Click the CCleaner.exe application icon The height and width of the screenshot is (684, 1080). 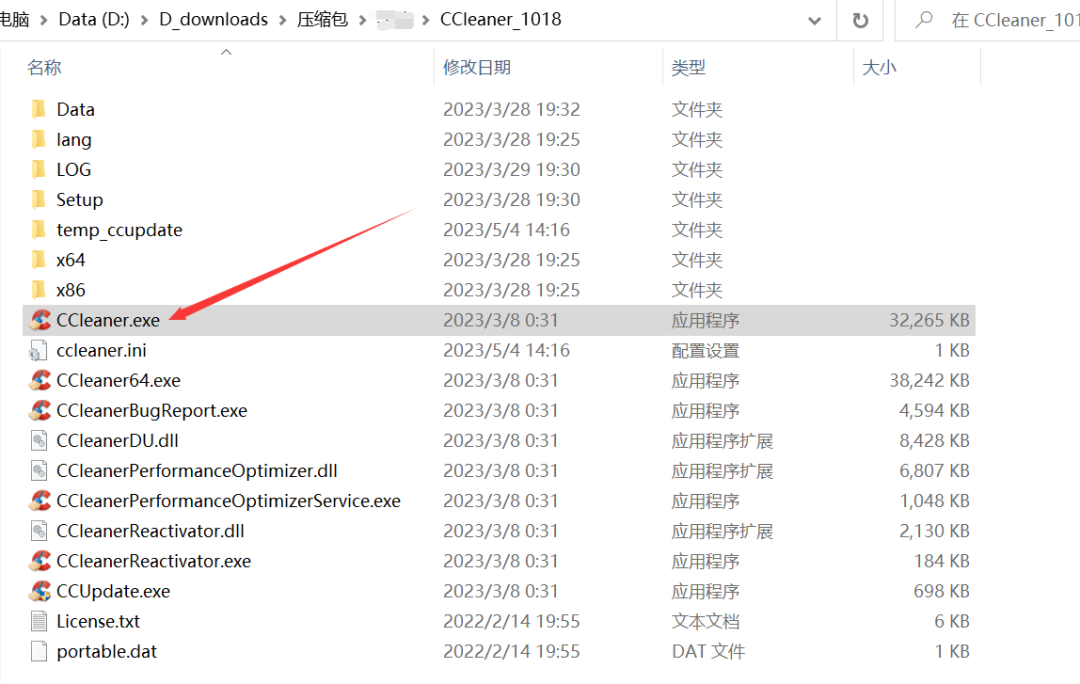click(x=39, y=320)
